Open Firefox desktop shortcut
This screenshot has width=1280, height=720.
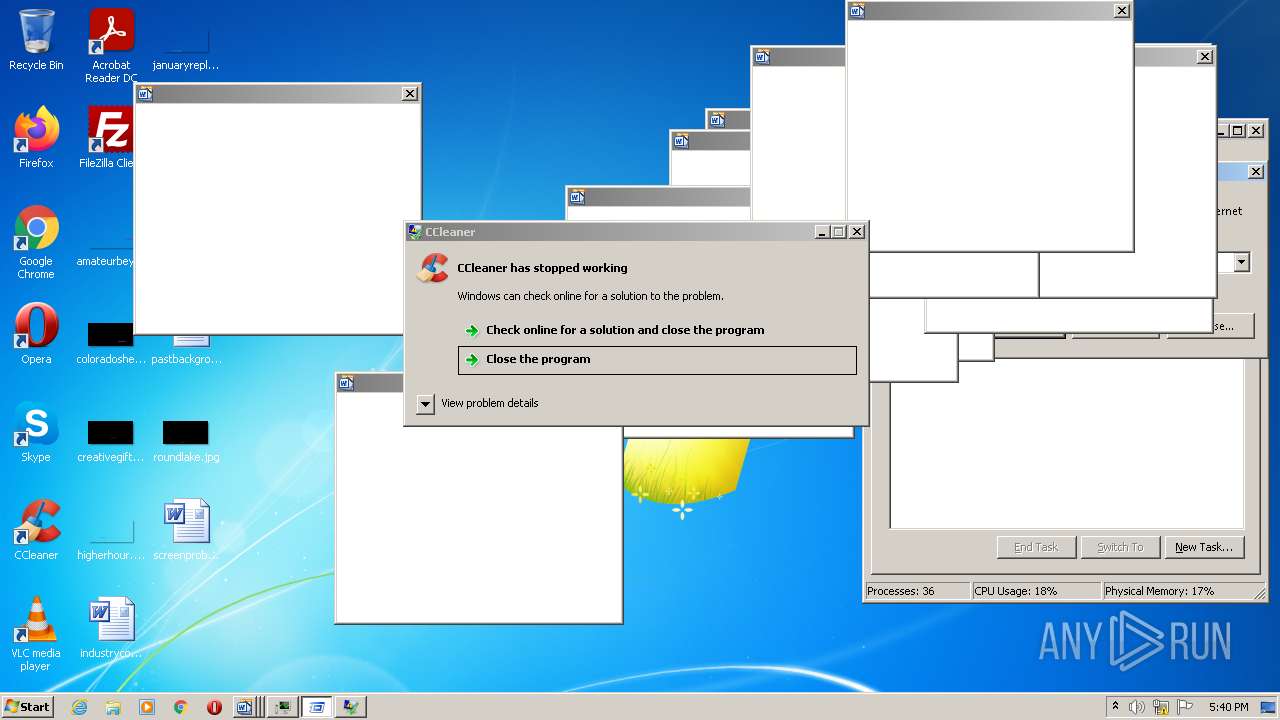coord(36,138)
